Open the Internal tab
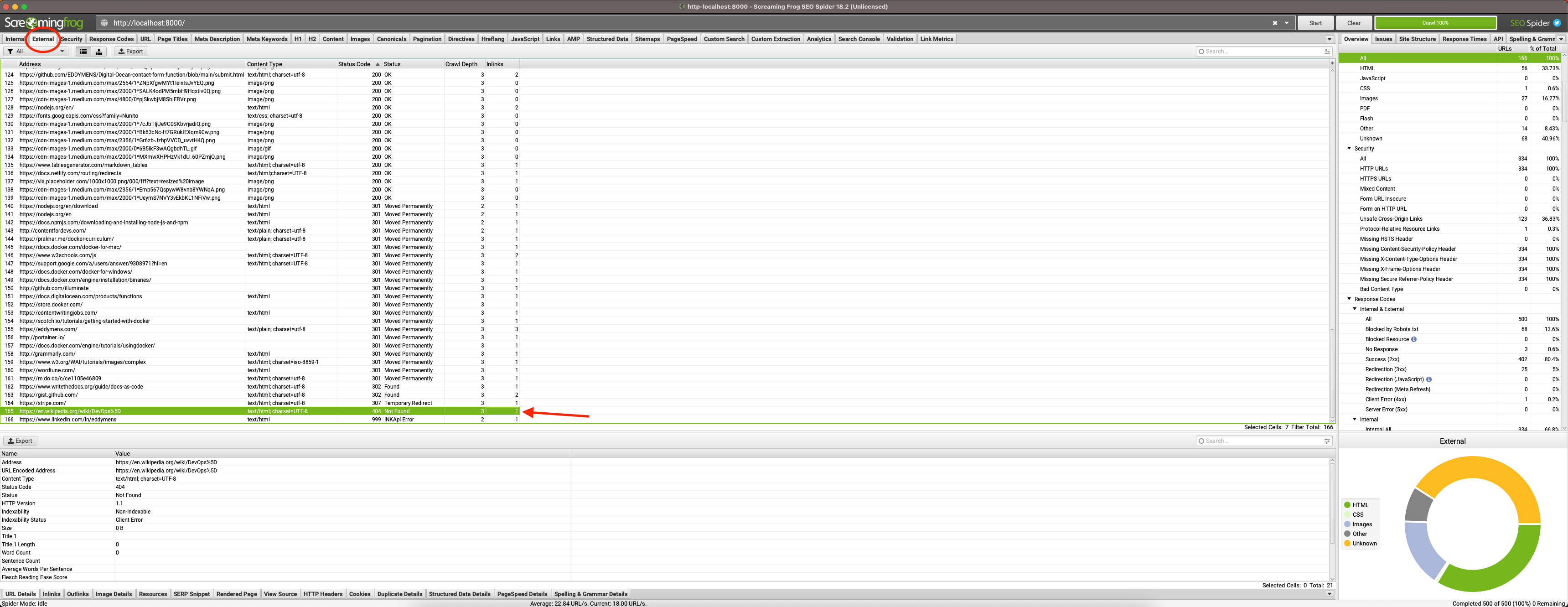Viewport: 1568px width, 607px height. 15,39
